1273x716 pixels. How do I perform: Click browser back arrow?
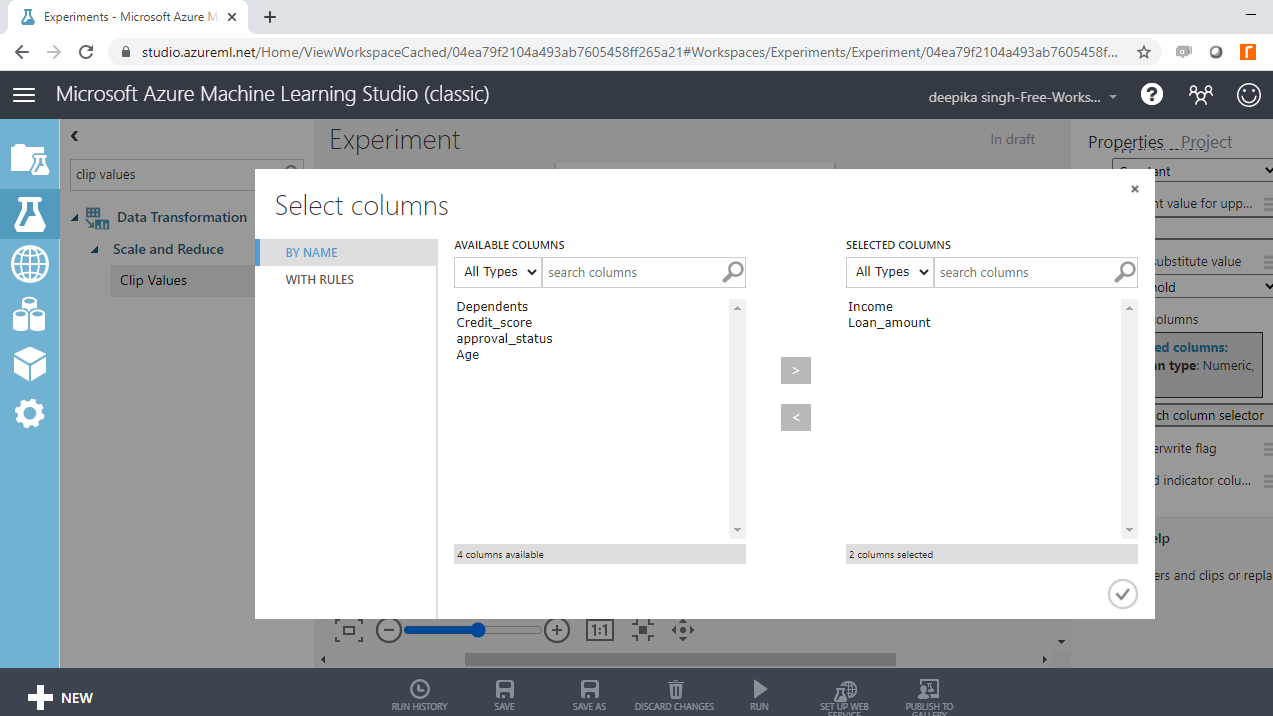tap(21, 52)
